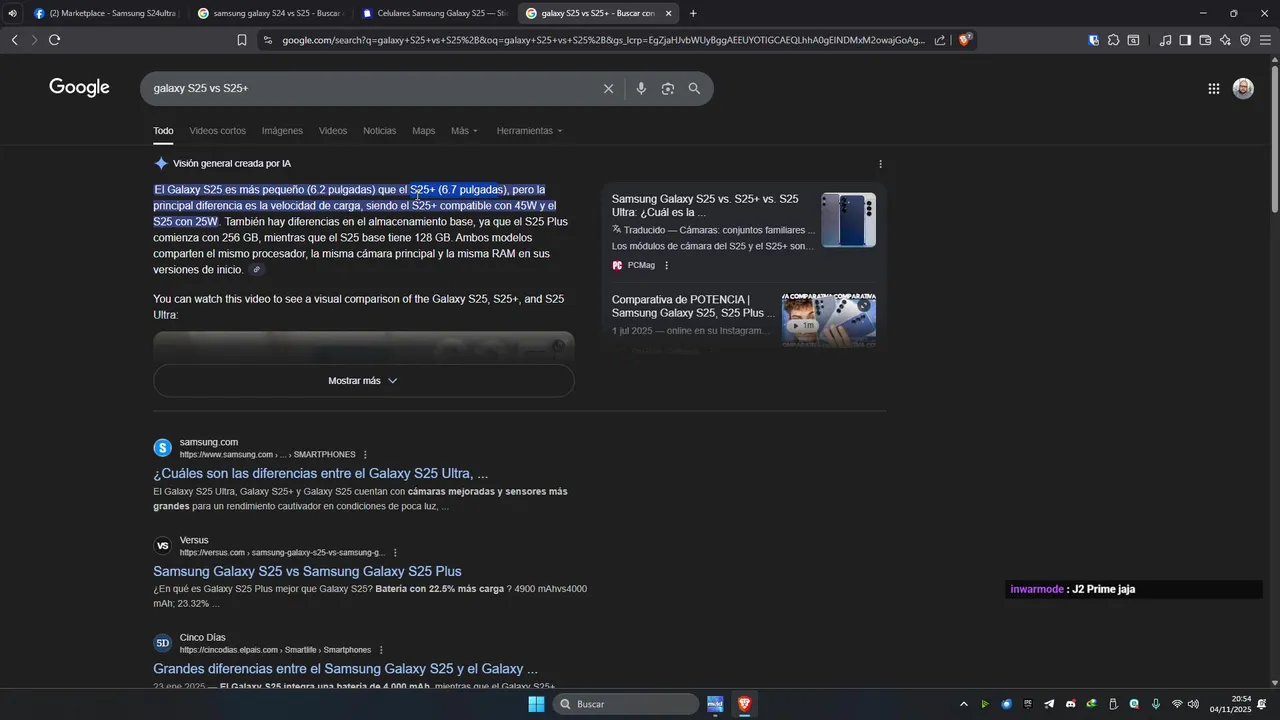Go back to the previous page

point(14,40)
